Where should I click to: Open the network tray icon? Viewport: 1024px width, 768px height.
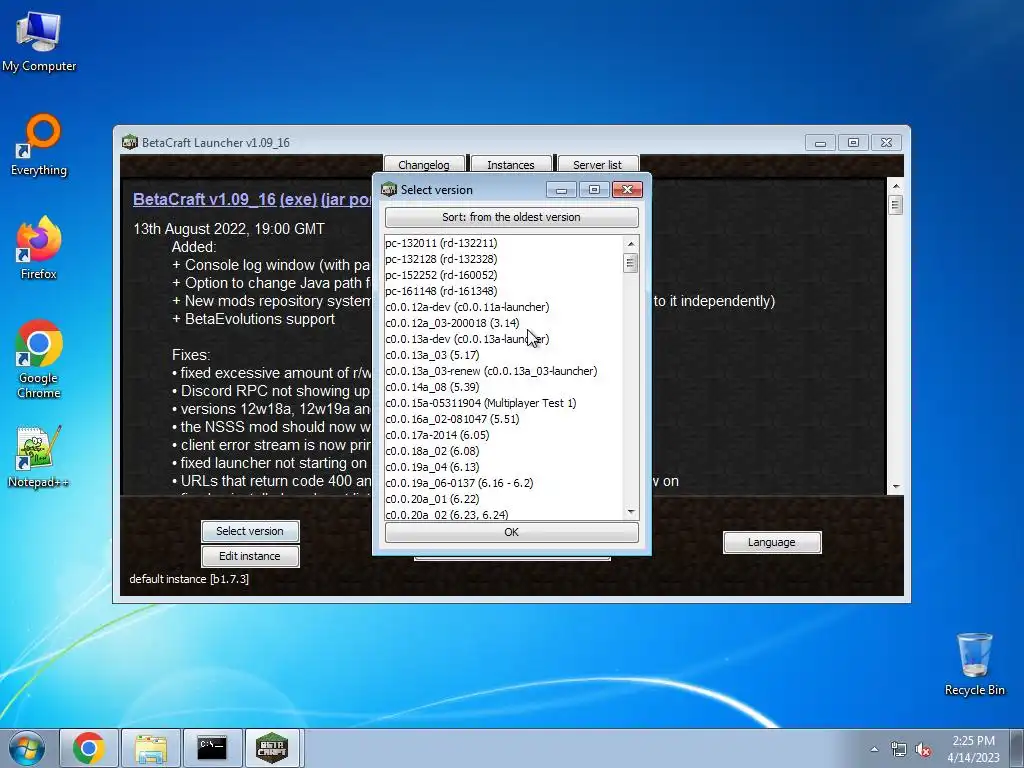click(899, 750)
